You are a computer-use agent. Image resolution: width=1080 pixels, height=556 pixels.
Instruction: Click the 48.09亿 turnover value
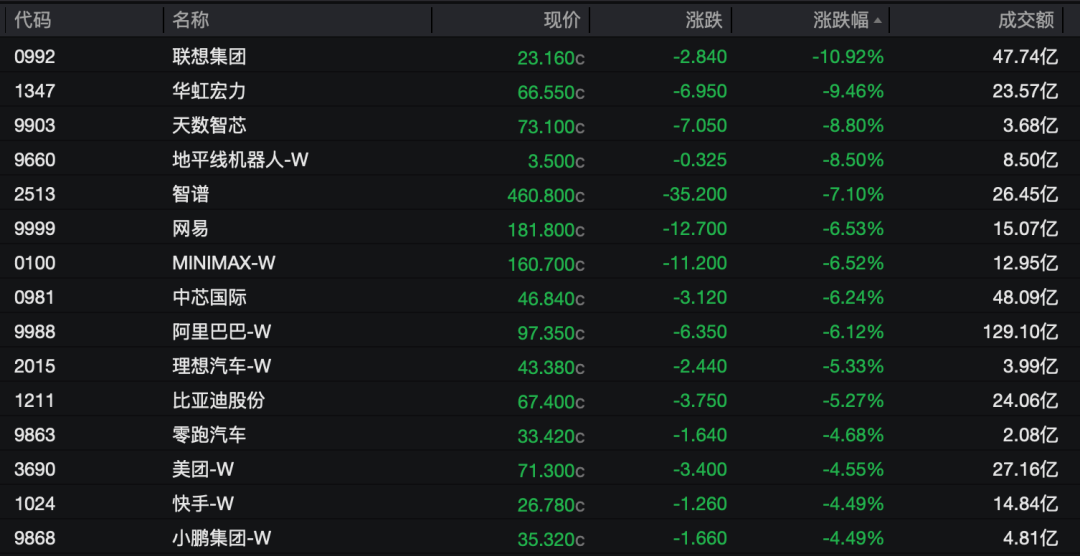pos(1026,298)
